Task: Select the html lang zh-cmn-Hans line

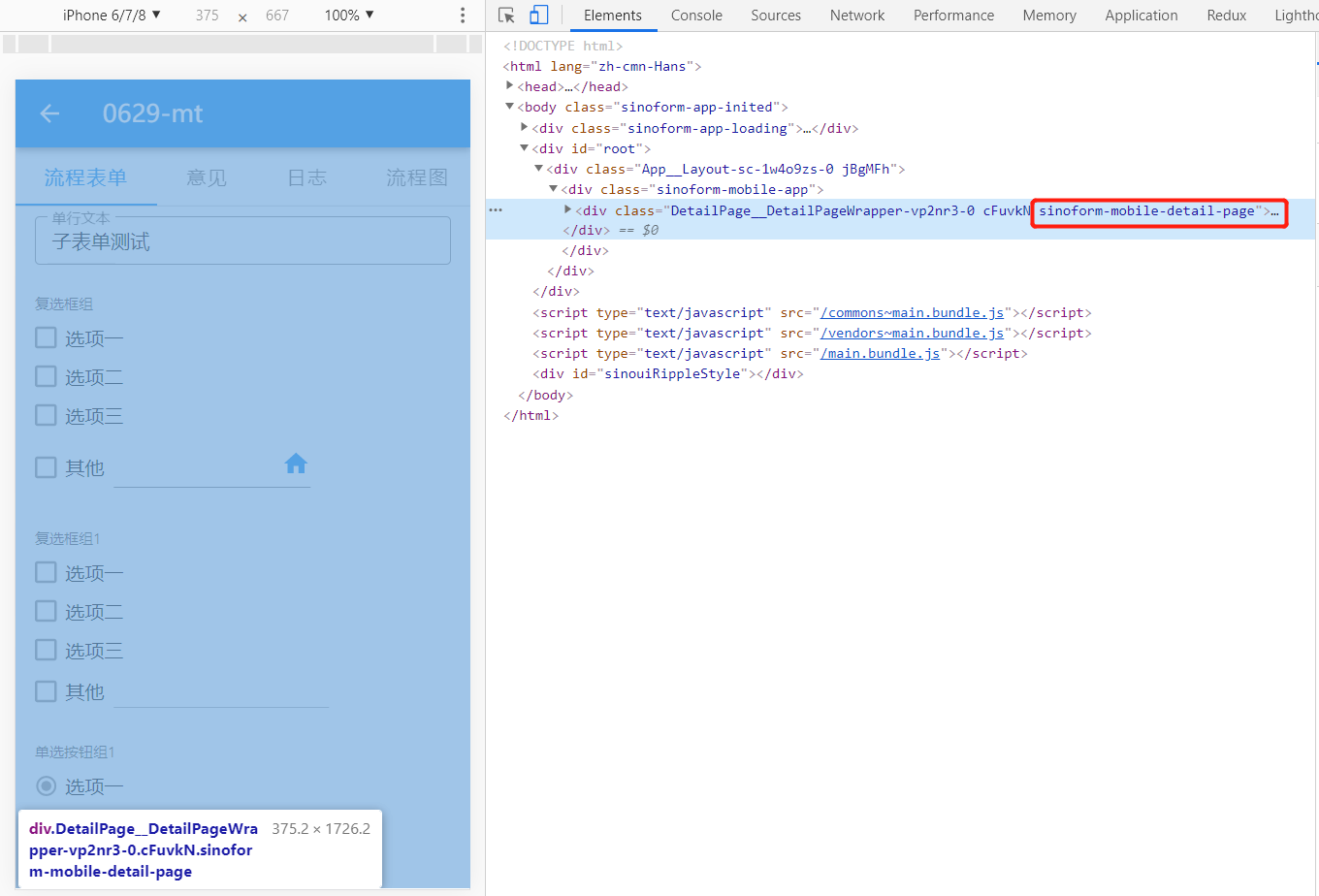Action: pyautogui.click(x=601, y=66)
